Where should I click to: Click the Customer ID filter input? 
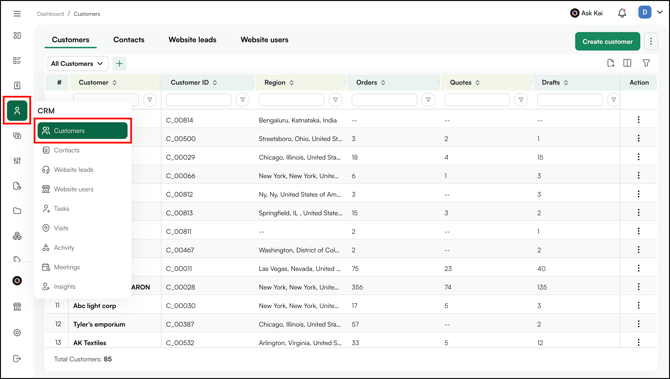199,100
